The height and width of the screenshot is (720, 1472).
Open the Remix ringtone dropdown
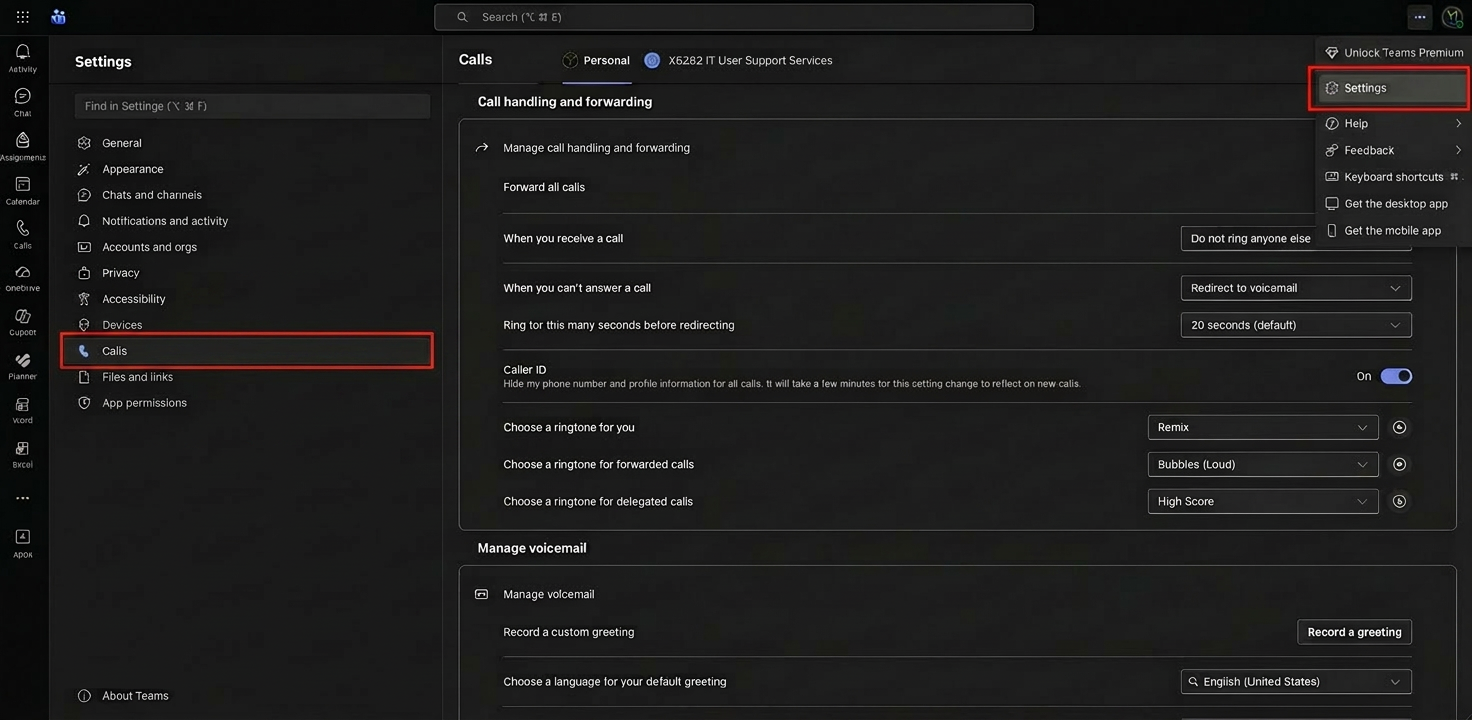point(1263,427)
